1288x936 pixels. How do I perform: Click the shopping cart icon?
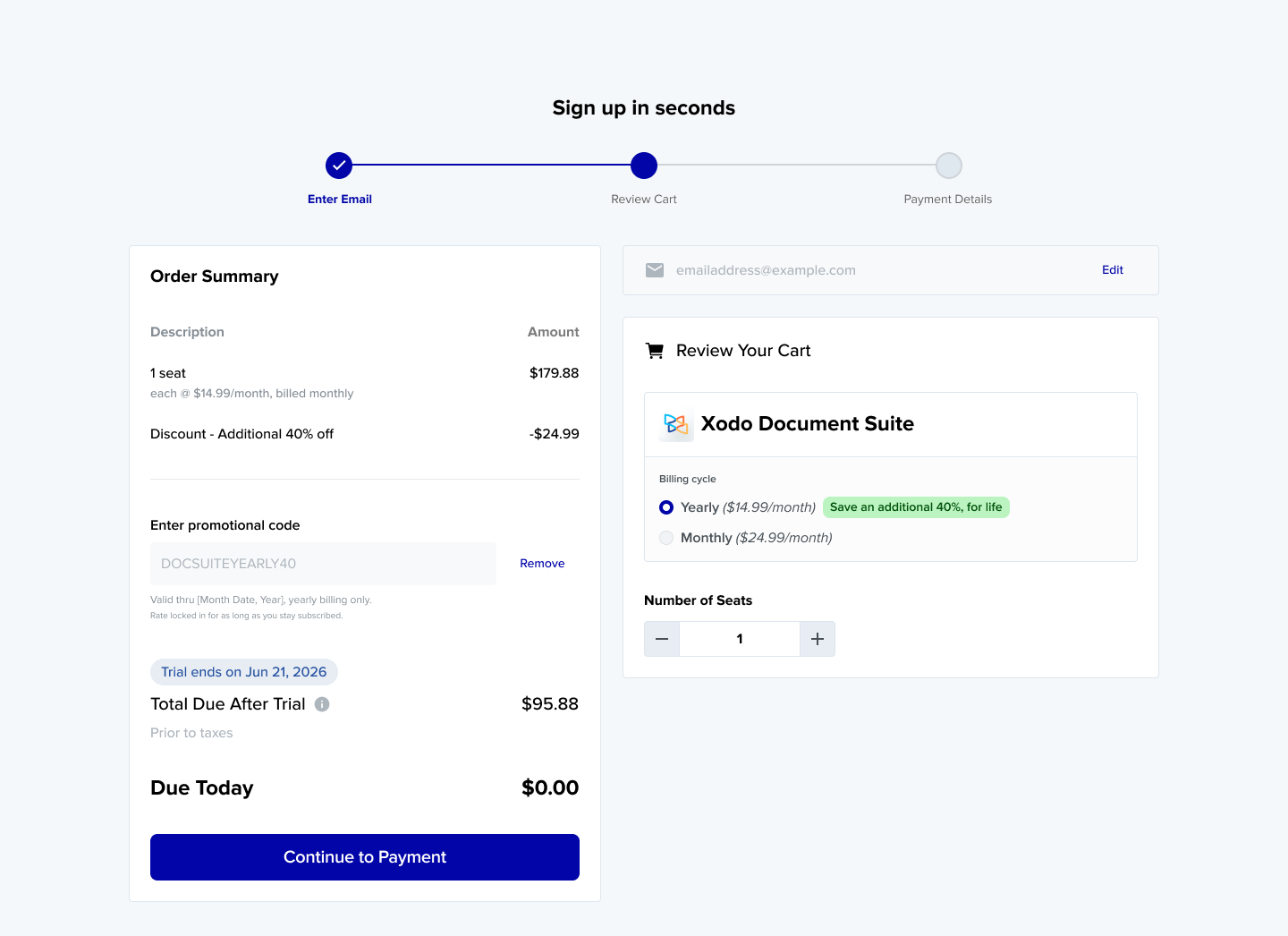pyautogui.click(x=655, y=351)
